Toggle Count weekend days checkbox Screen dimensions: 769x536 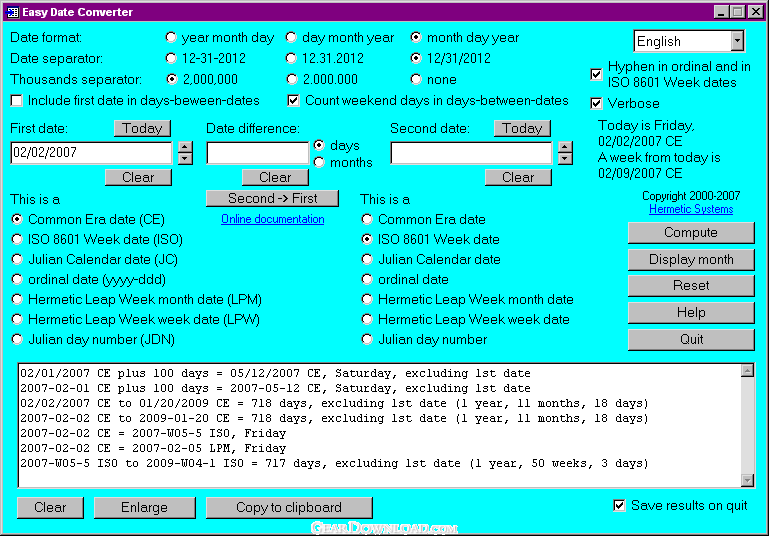(293, 101)
